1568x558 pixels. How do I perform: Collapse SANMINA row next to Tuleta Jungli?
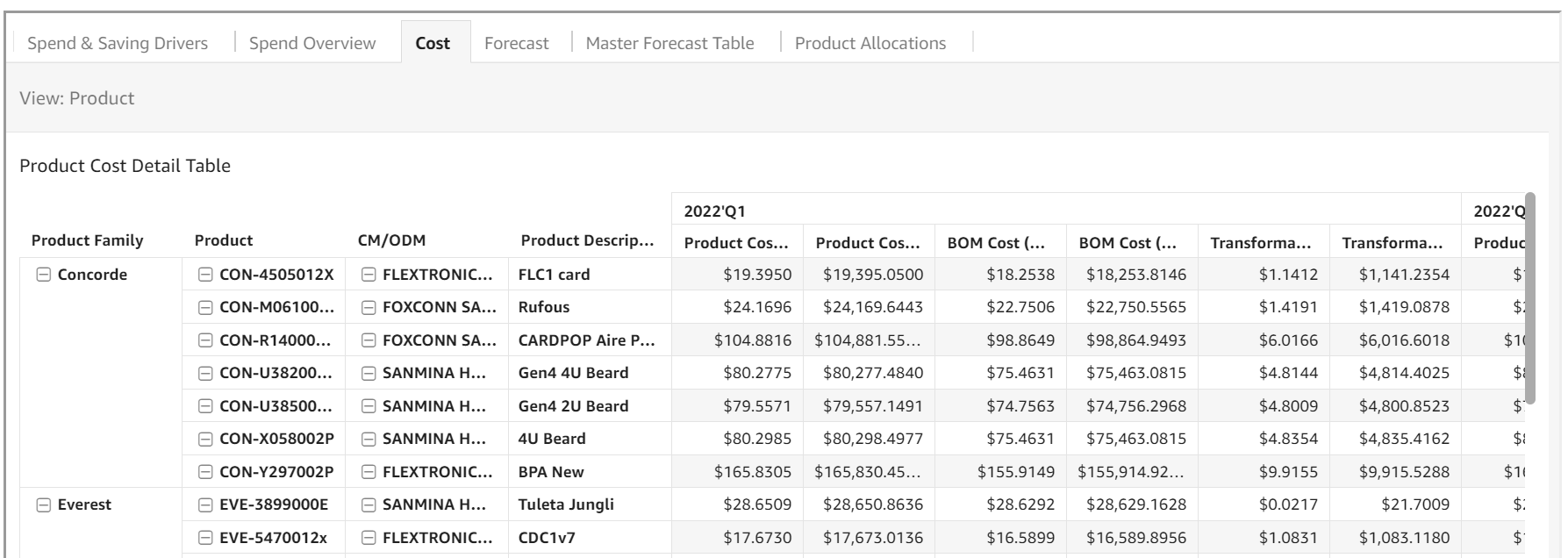pos(369,505)
